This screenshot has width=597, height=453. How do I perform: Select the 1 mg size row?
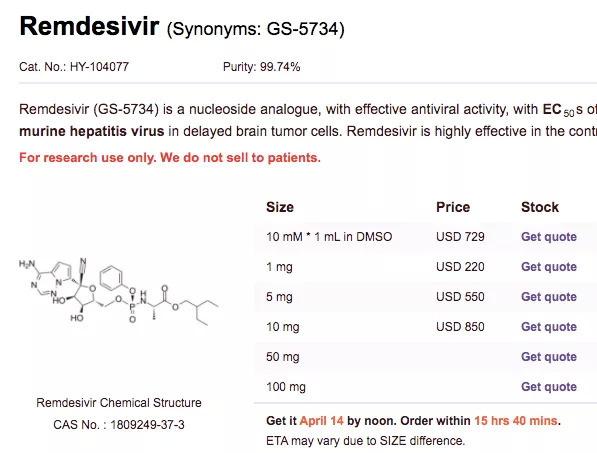coord(425,267)
